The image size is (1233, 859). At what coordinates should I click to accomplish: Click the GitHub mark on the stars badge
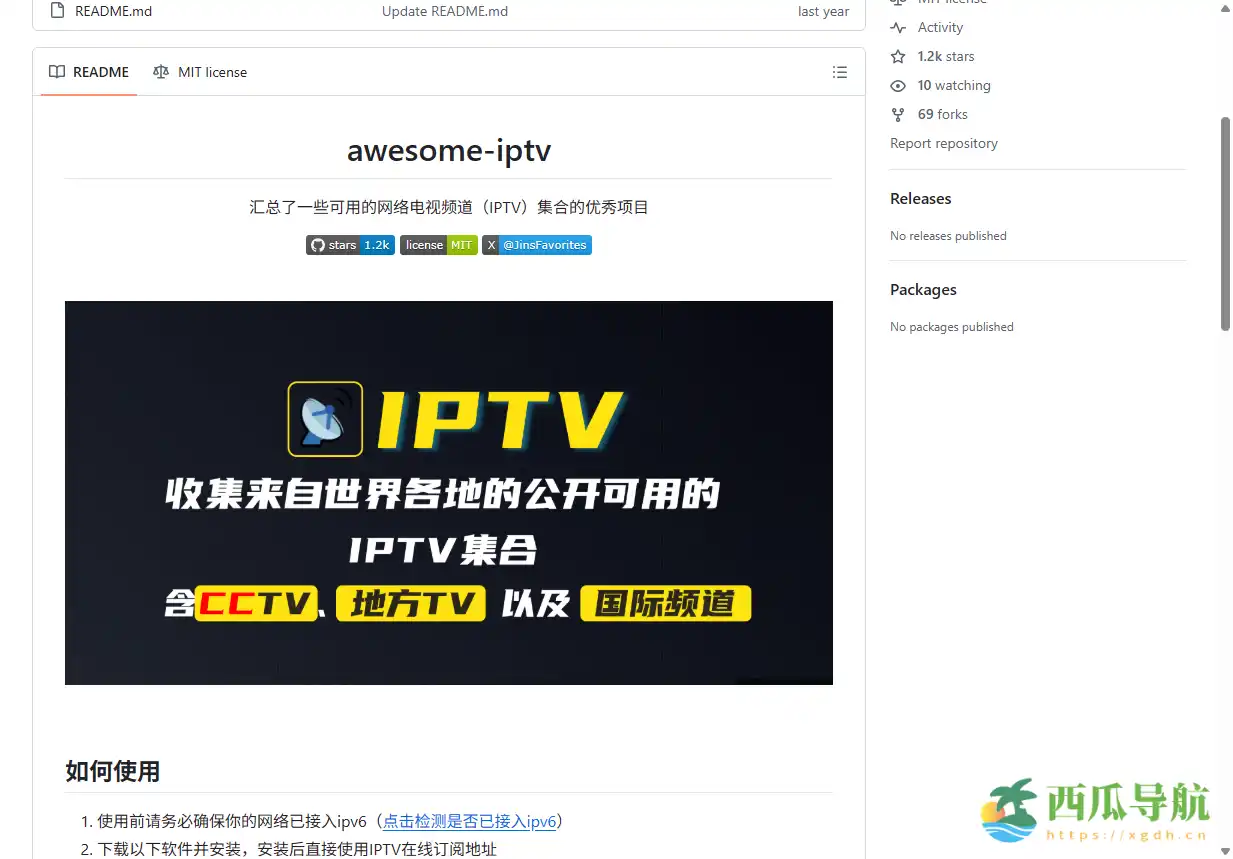[x=317, y=244]
